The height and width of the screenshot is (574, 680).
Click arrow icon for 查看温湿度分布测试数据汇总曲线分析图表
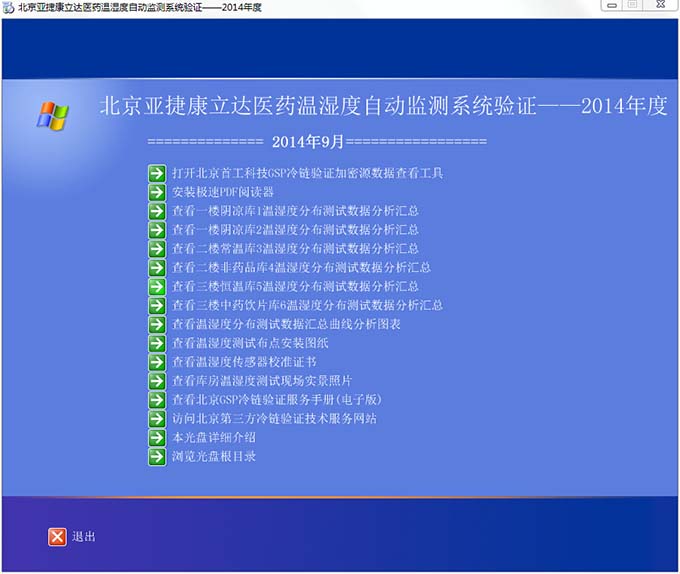[157, 324]
